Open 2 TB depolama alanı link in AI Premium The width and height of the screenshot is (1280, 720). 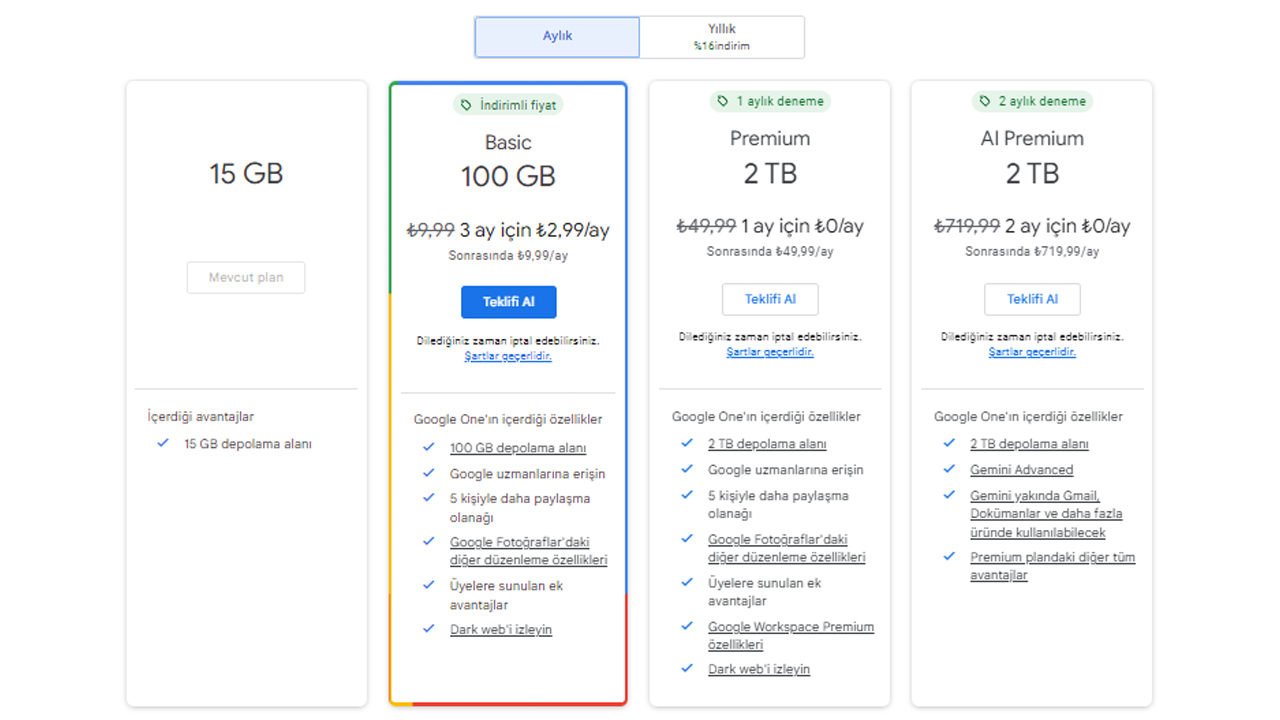(x=1029, y=444)
